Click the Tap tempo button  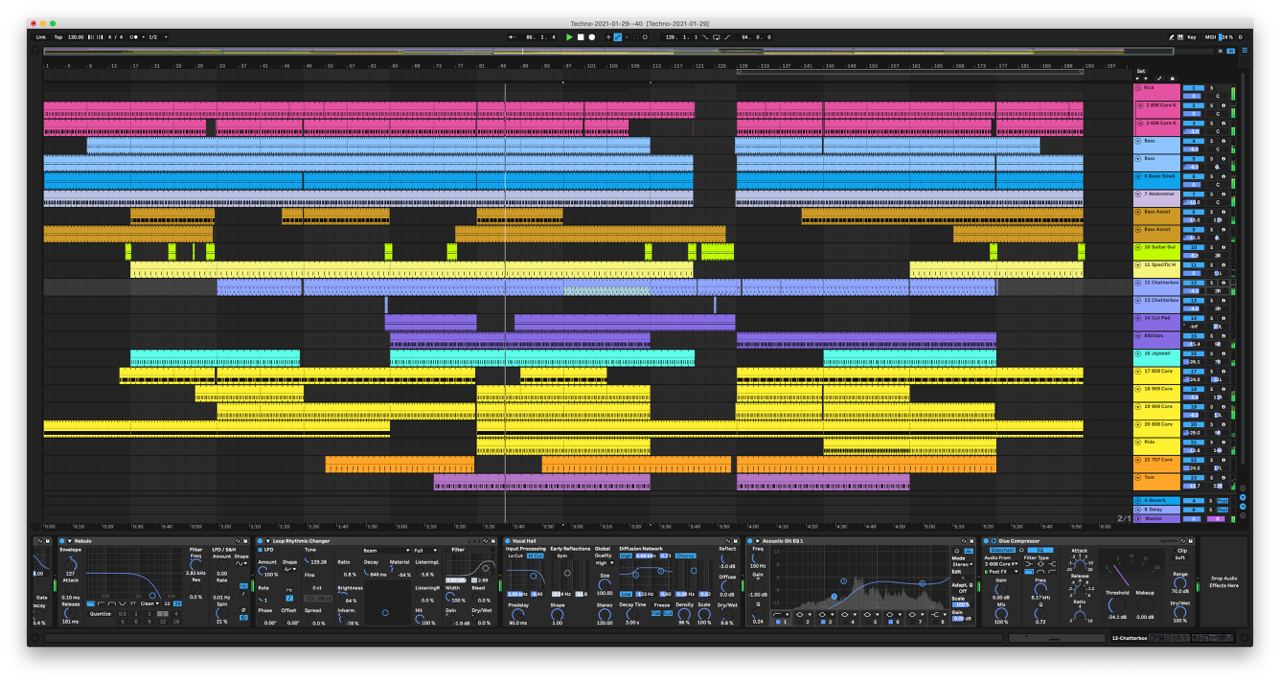pyautogui.click(x=58, y=37)
